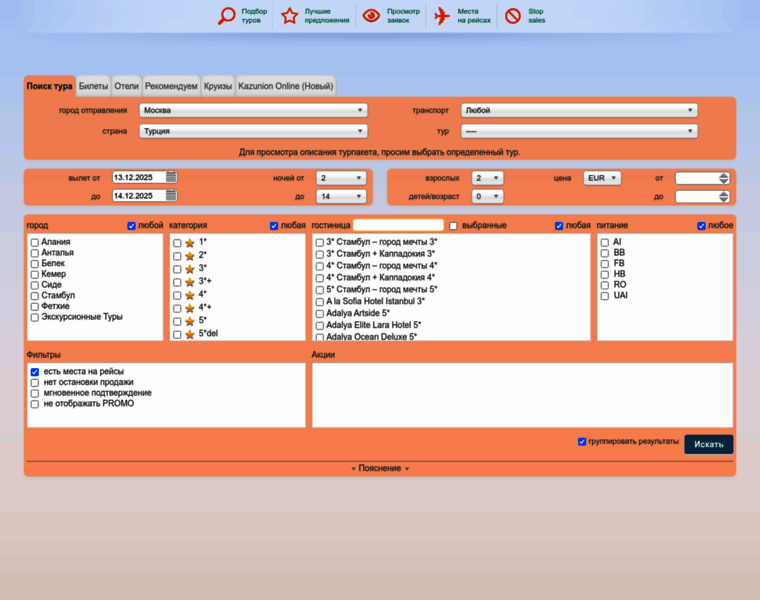Switch to the Билеты tab

click(x=94, y=86)
